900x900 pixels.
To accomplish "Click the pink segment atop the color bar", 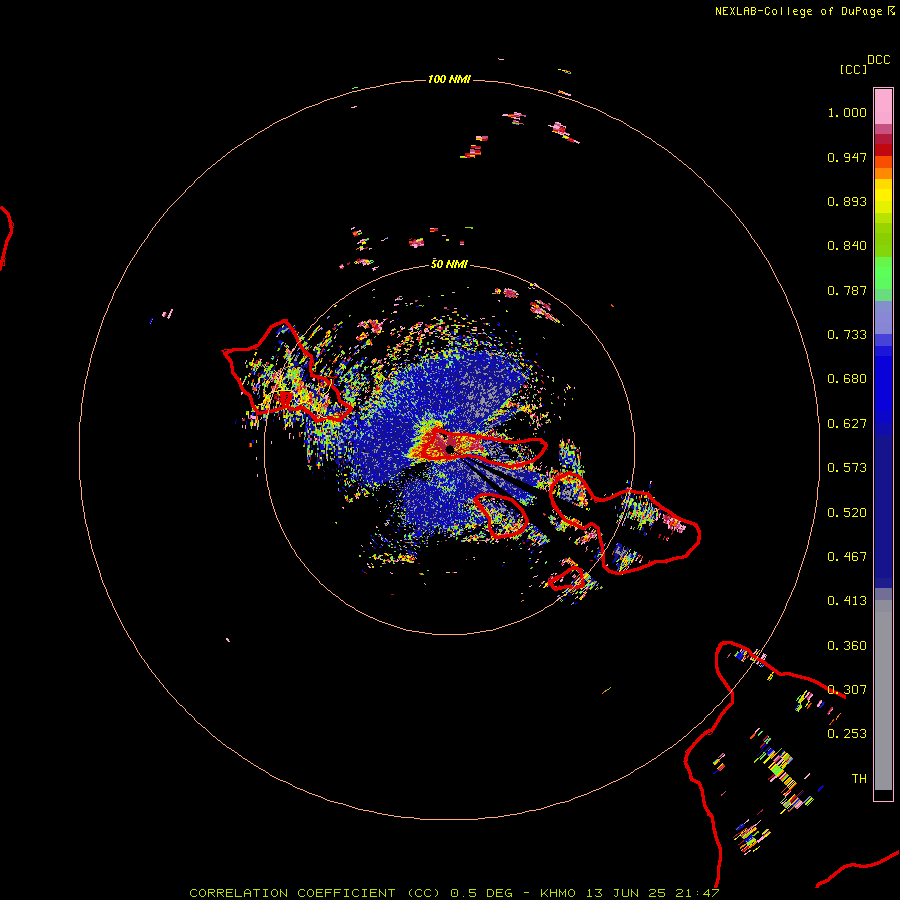I will pyautogui.click(x=883, y=106).
